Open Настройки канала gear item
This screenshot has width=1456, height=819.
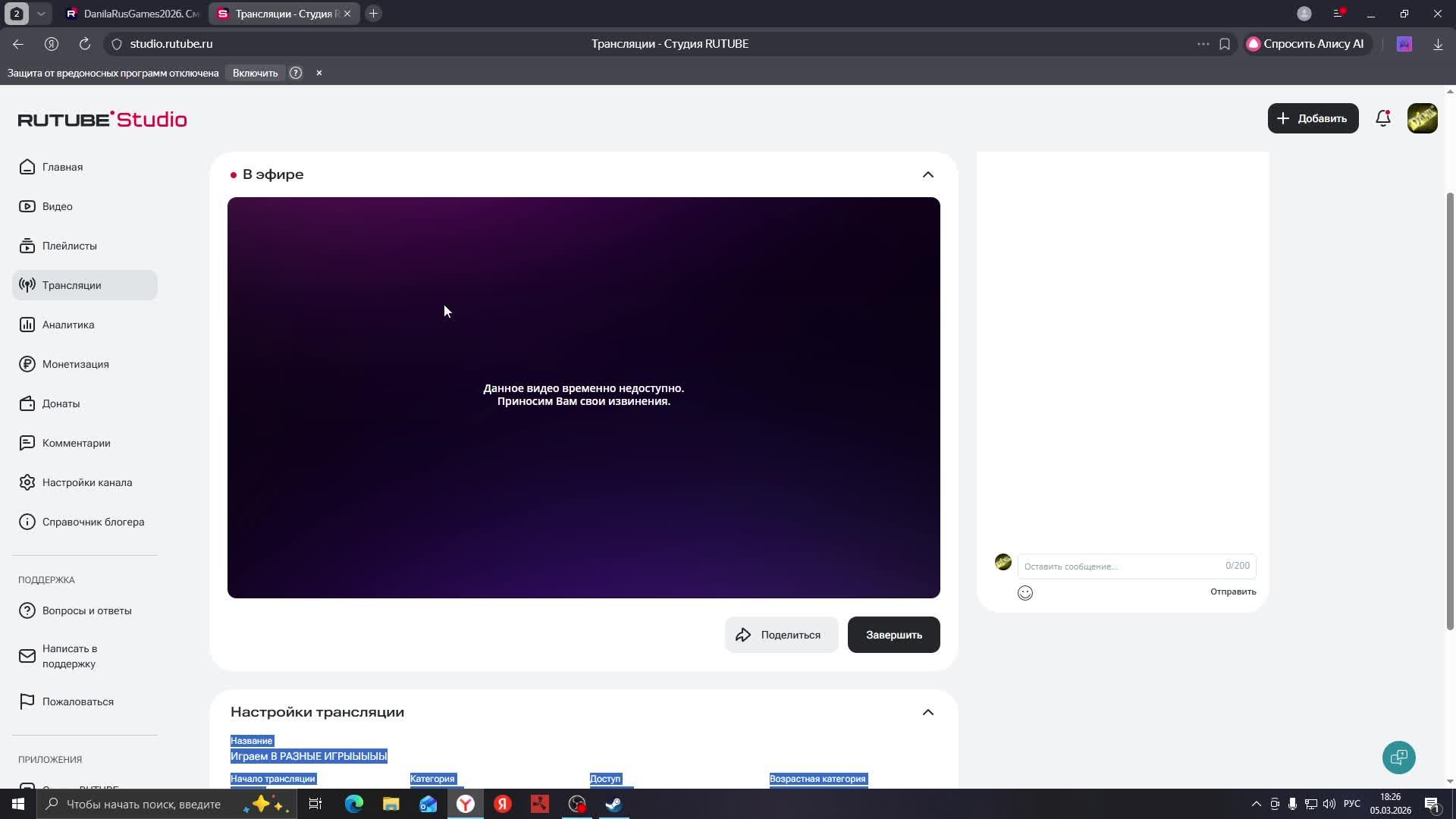pyautogui.click(x=86, y=482)
